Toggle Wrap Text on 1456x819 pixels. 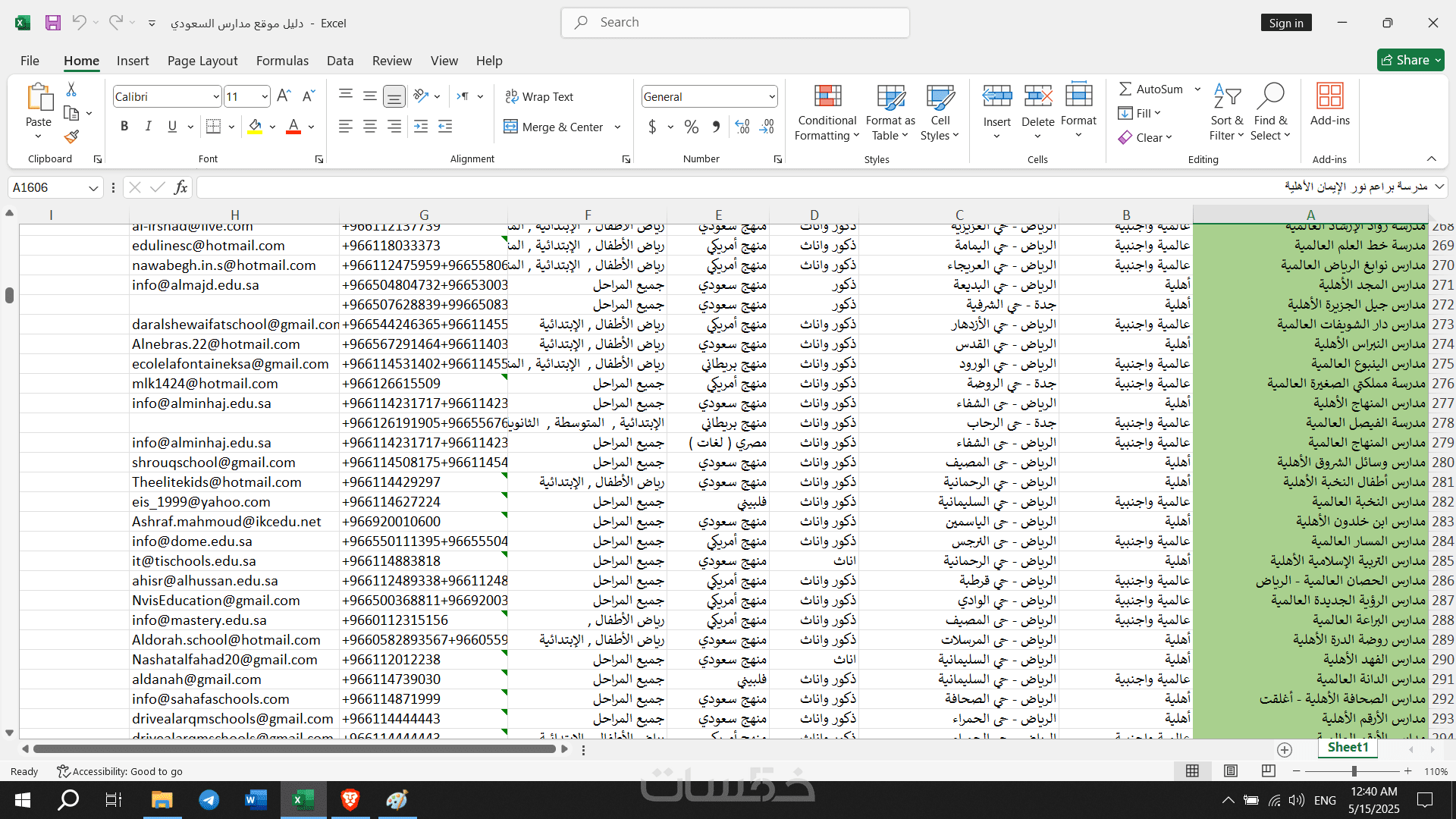coord(539,96)
